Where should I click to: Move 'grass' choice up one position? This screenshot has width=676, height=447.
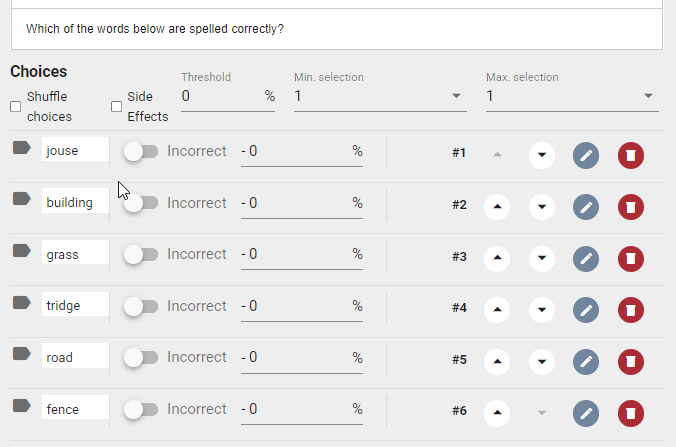(497, 258)
